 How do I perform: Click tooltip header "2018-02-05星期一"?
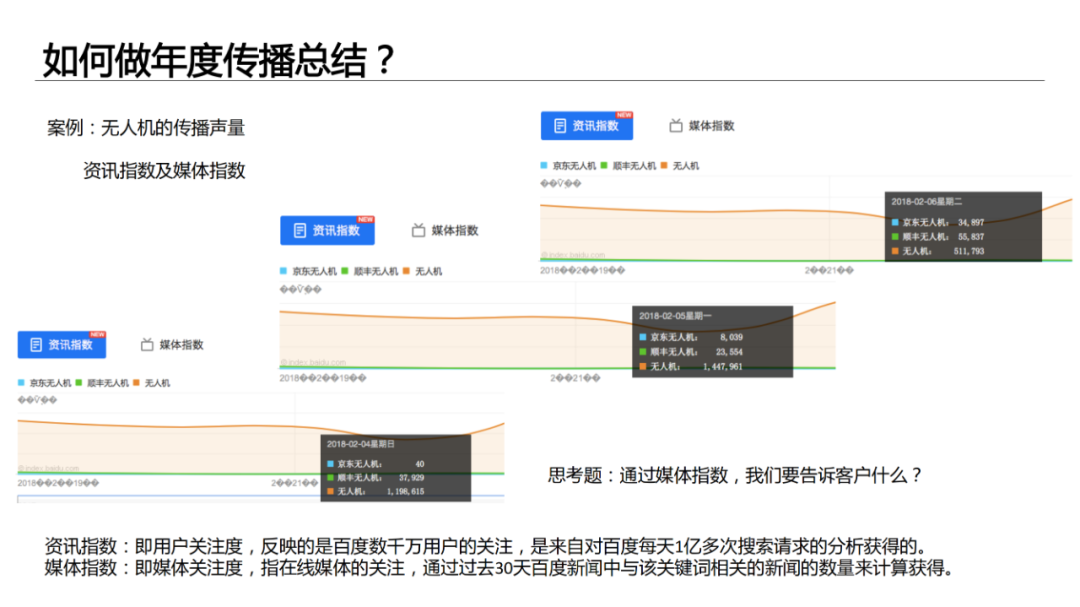[676, 316]
